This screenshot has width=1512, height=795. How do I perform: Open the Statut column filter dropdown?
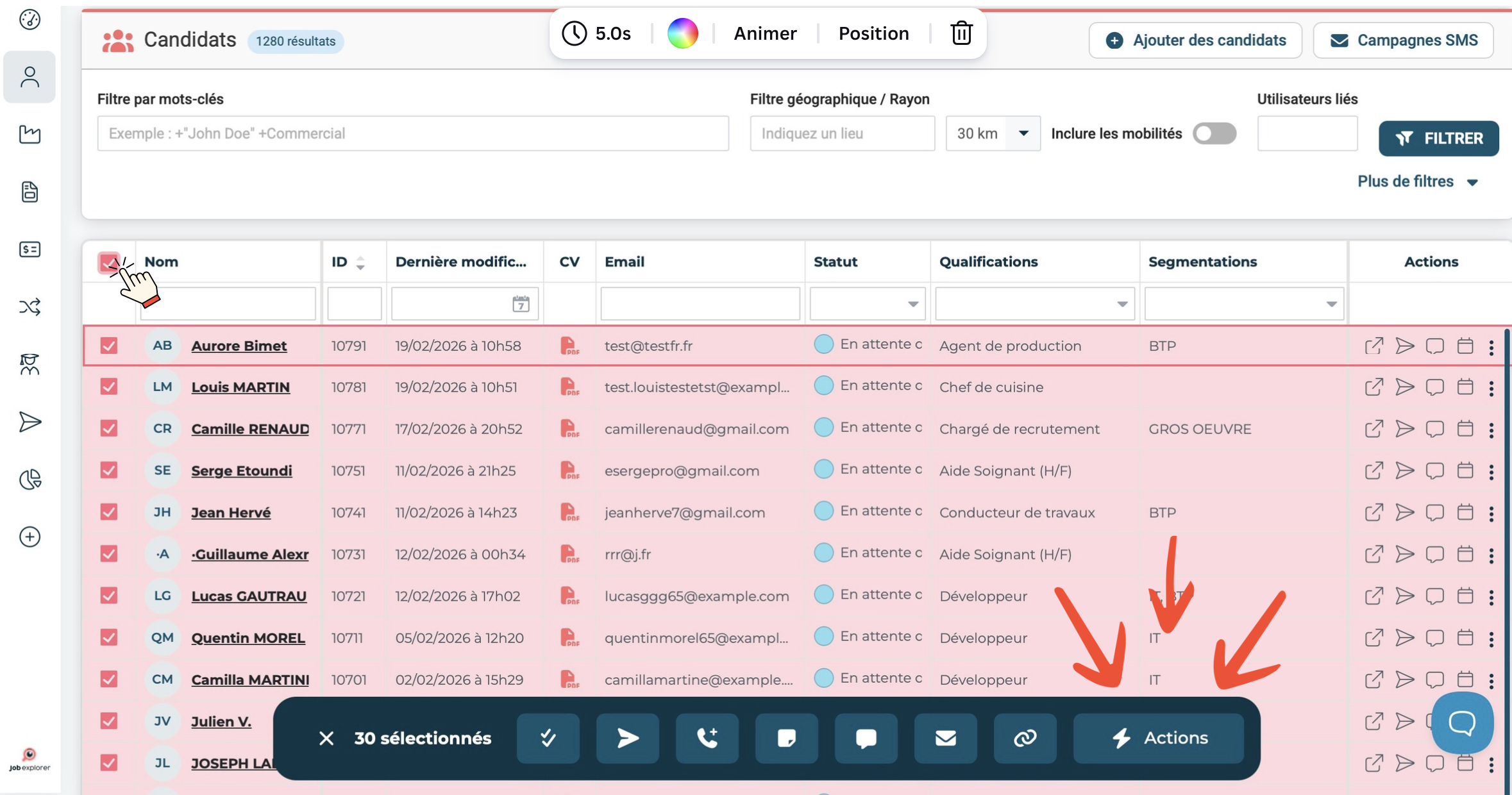click(x=867, y=304)
